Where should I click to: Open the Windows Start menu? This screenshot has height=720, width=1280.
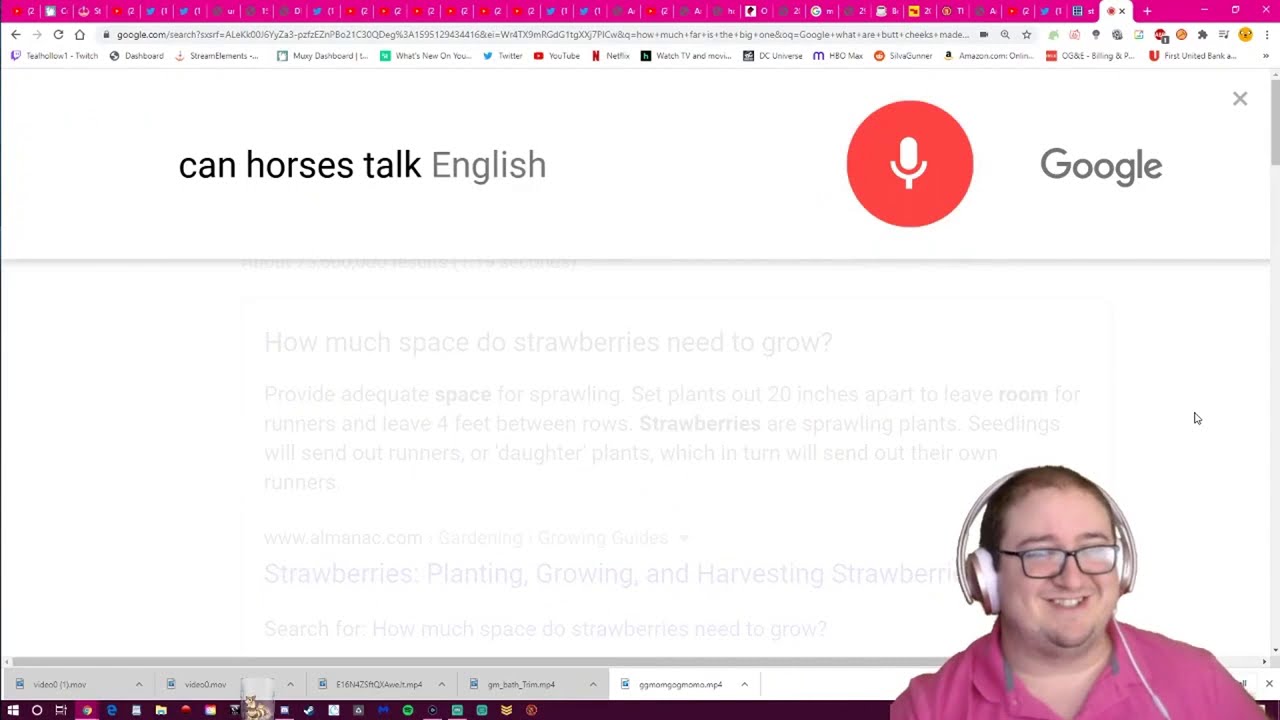tap(13, 710)
